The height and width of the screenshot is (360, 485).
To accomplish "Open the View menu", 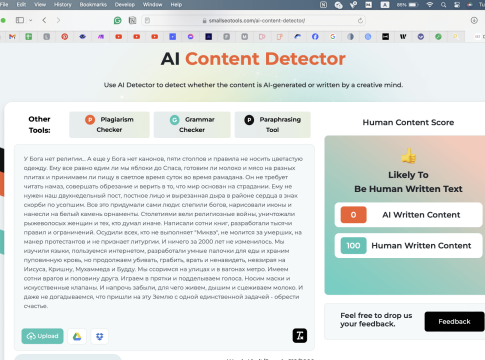I will click(x=40, y=5).
